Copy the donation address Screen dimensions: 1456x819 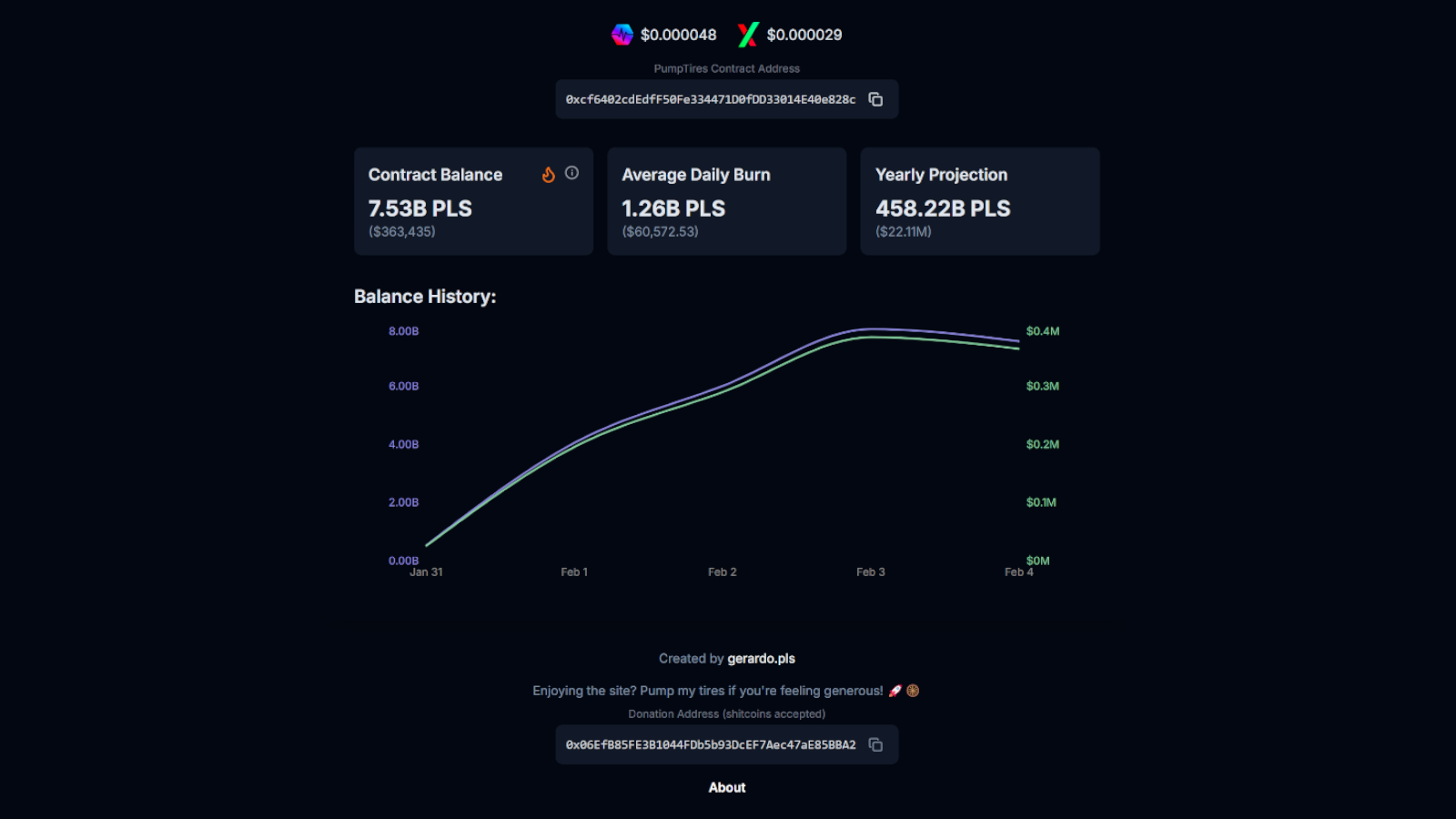click(875, 744)
